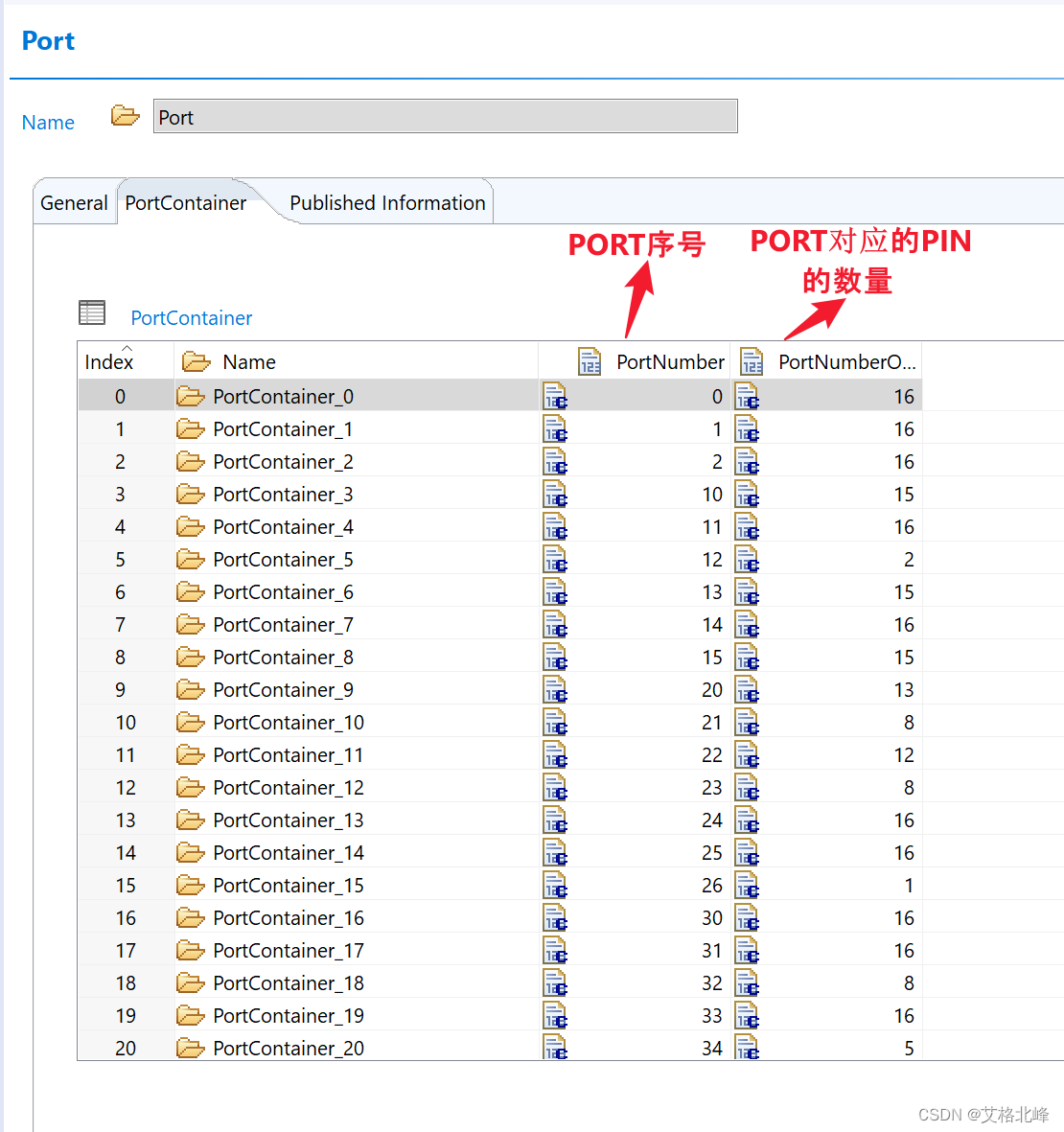Open the Published Information tab
This screenshot has width=1064, height=1132.
386,202
